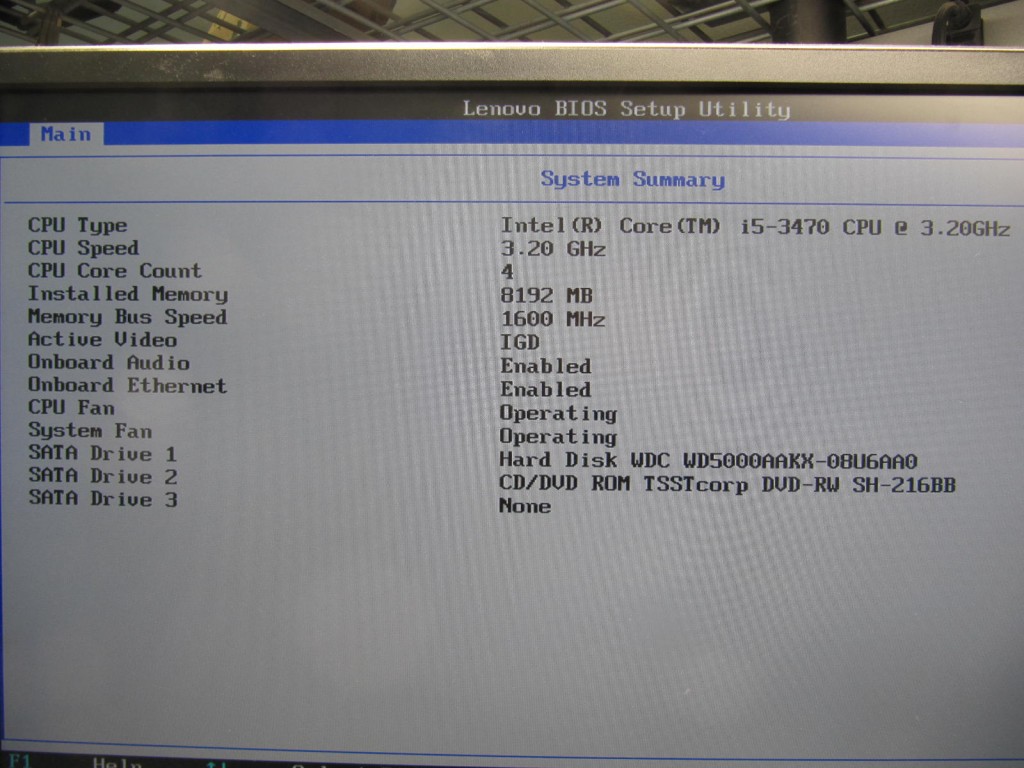This screenshot has width=1024, height=768.
Task: Select the SATA Drive 2 label
Action: tap(103, 476)
